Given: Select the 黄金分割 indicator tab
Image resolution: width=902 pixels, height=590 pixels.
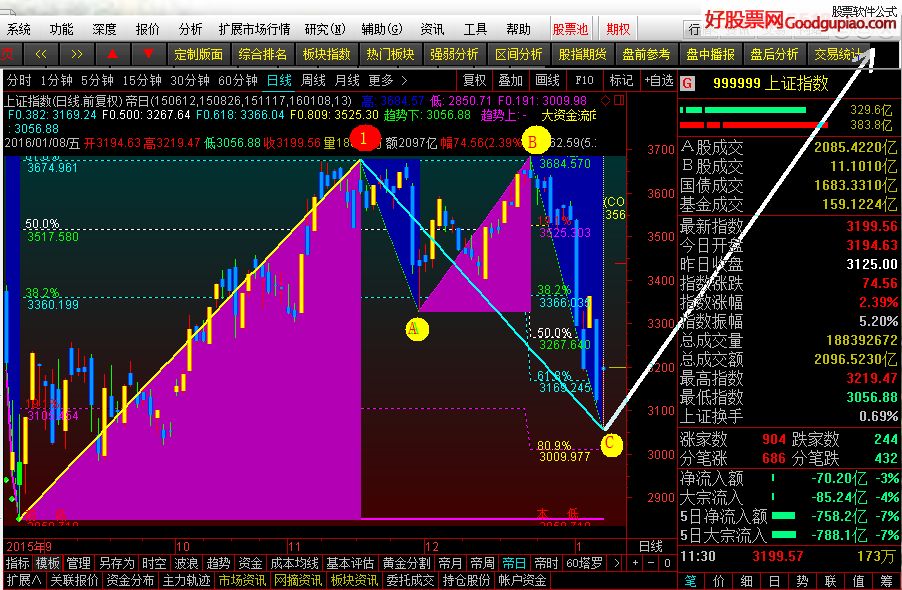Looking at the screenshot, I should click(406, 563).
